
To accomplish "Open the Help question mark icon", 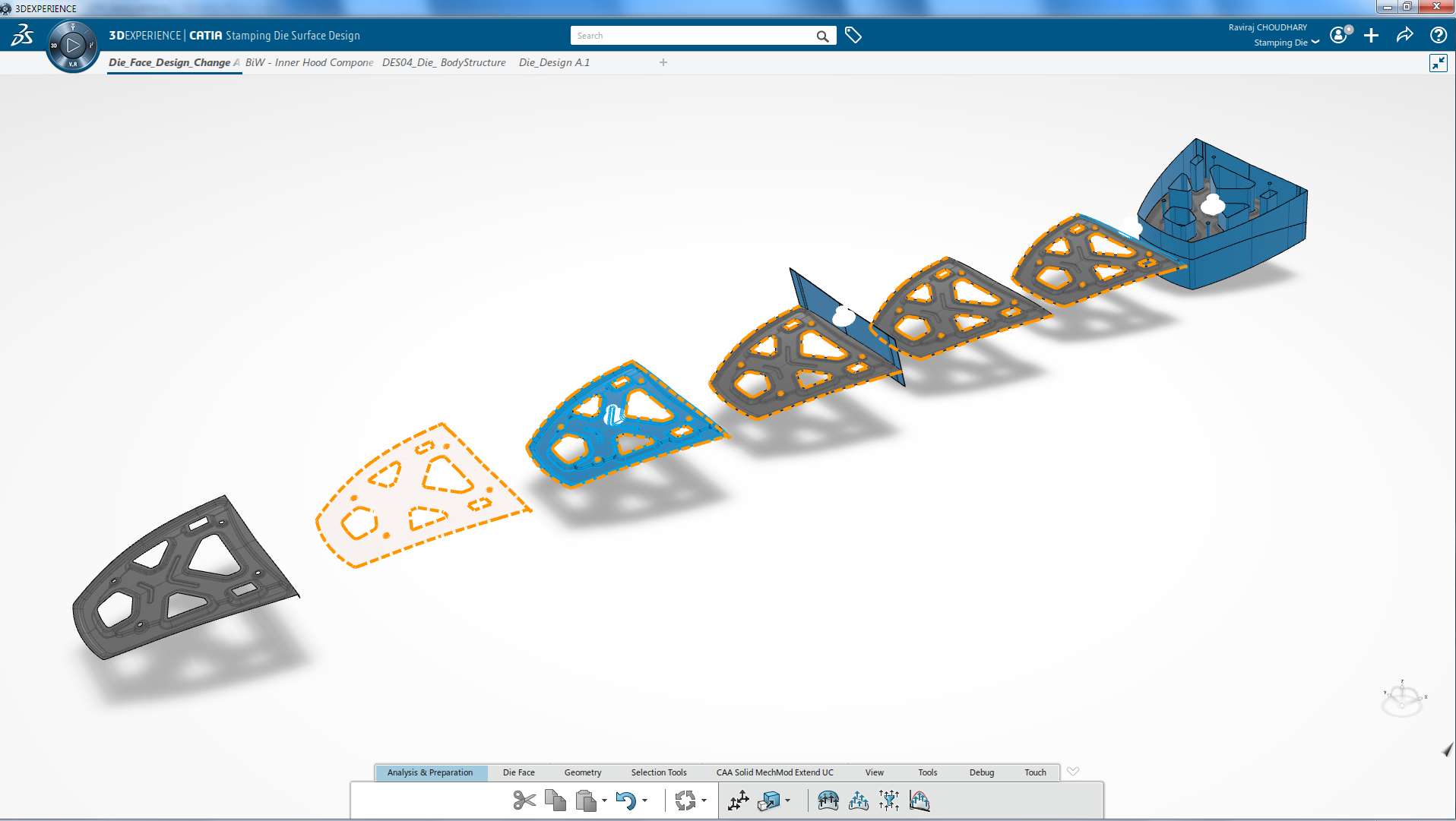I will click(1438, 36).
